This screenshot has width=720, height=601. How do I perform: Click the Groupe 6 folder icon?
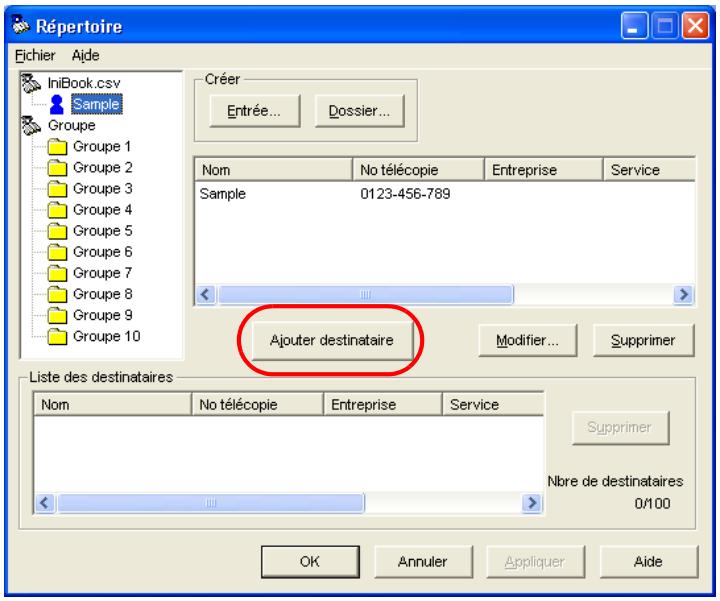(x=57, y=252)
